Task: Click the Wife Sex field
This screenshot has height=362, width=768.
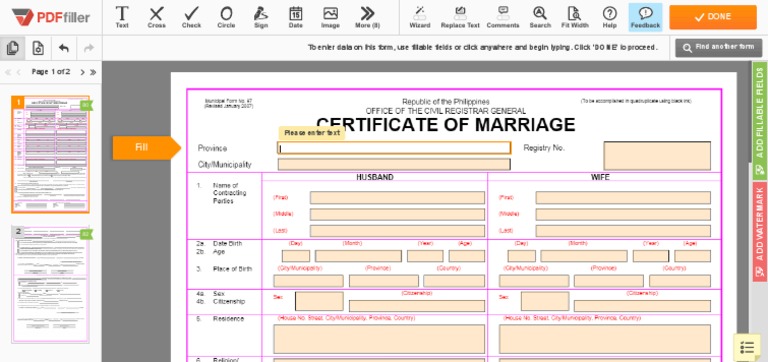Action: (545, 301)
